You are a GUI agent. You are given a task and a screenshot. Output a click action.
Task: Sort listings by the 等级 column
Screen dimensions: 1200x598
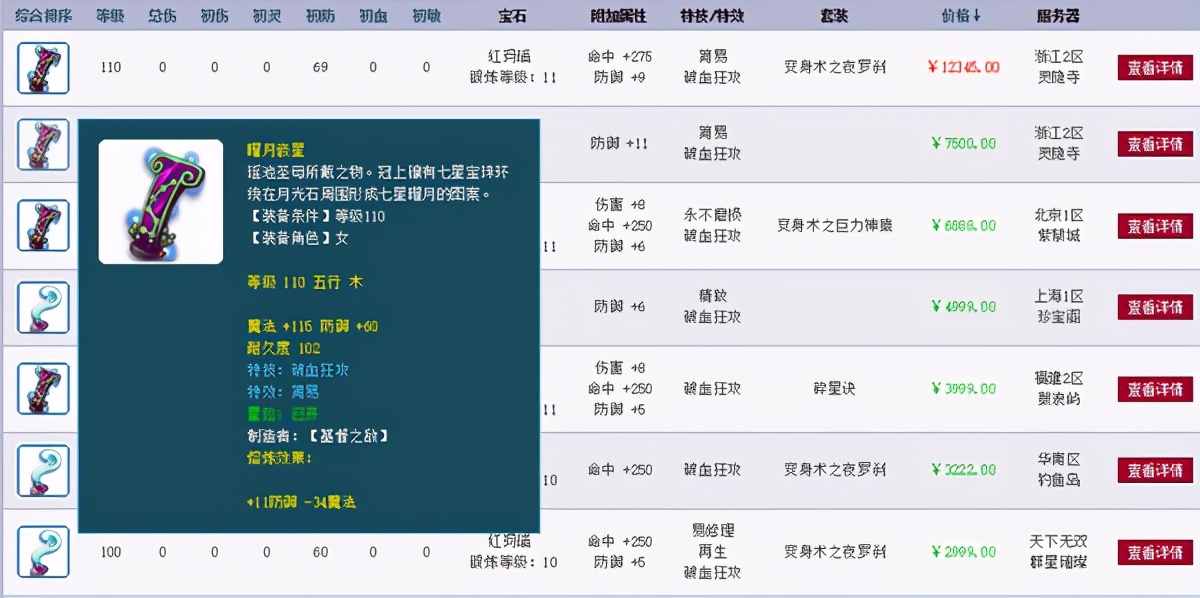110,14
